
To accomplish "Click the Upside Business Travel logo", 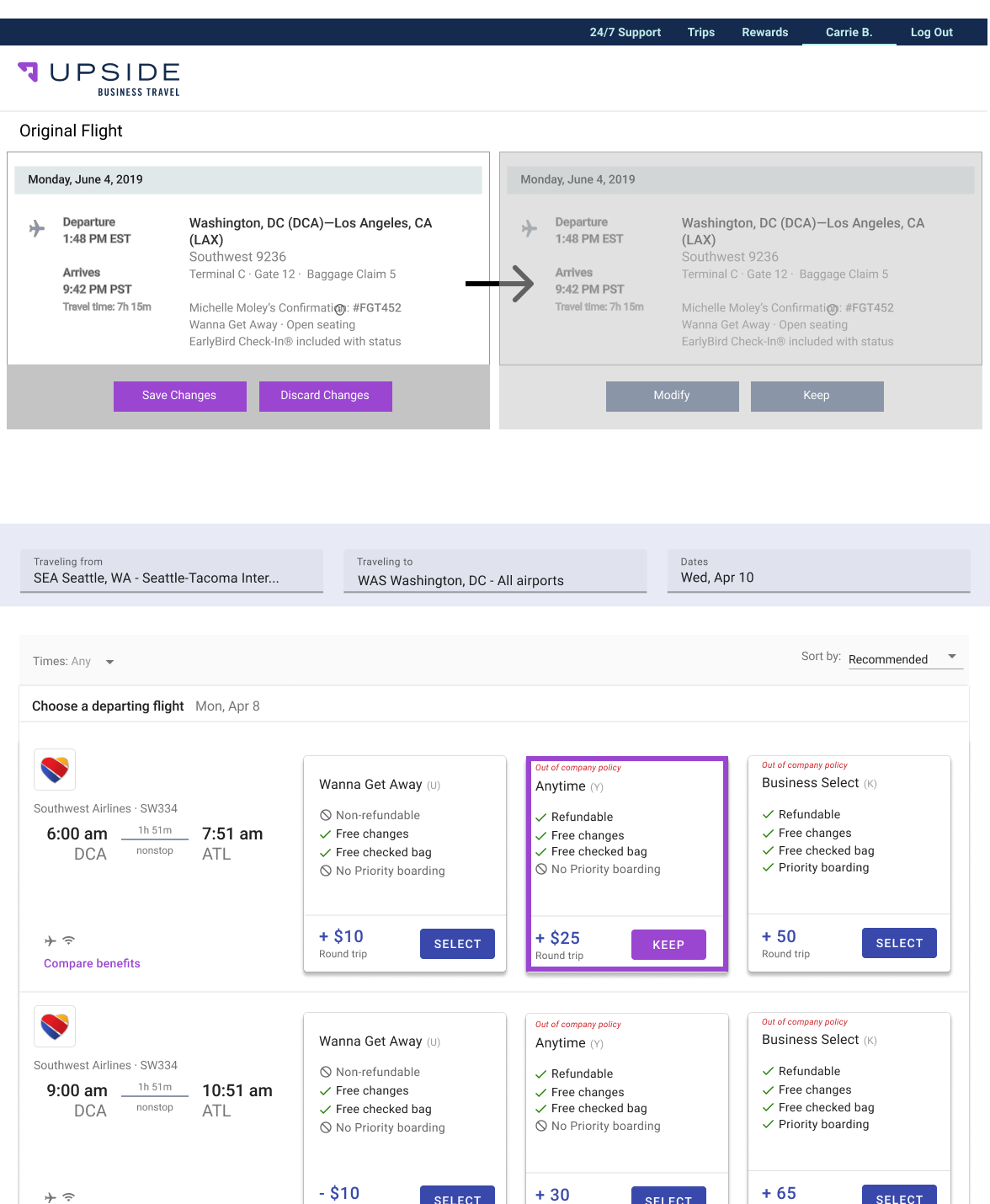I will 99,78.
